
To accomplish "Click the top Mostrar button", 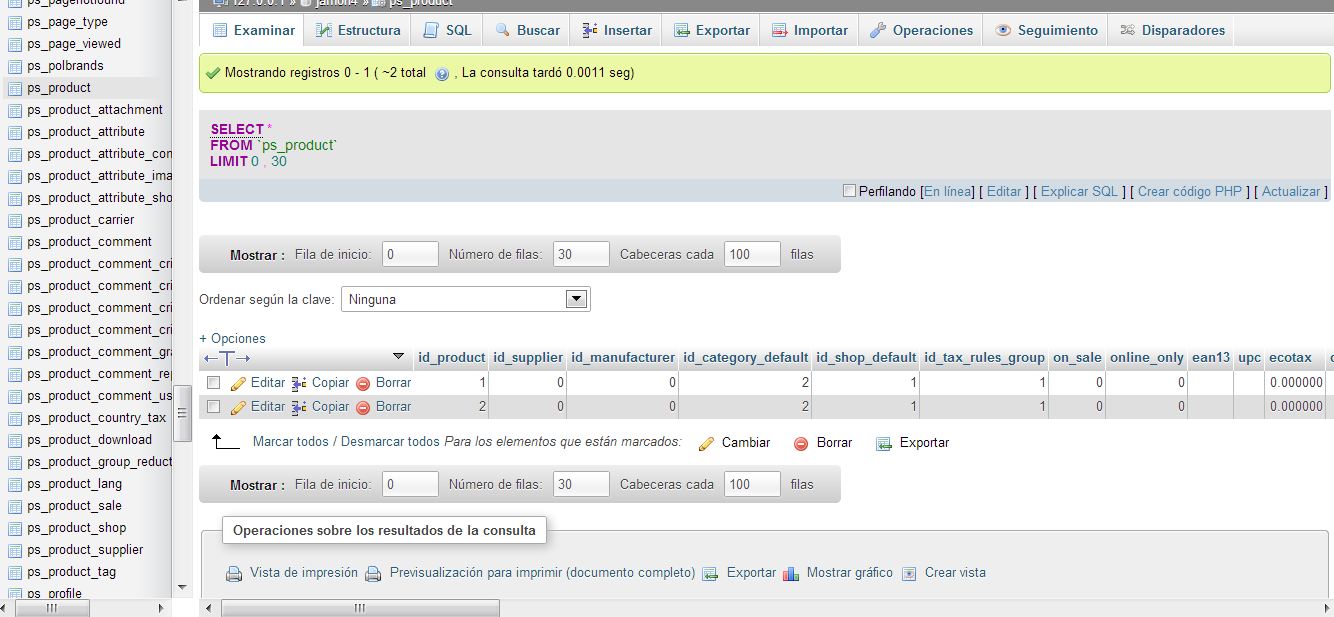I will [257, 255].
